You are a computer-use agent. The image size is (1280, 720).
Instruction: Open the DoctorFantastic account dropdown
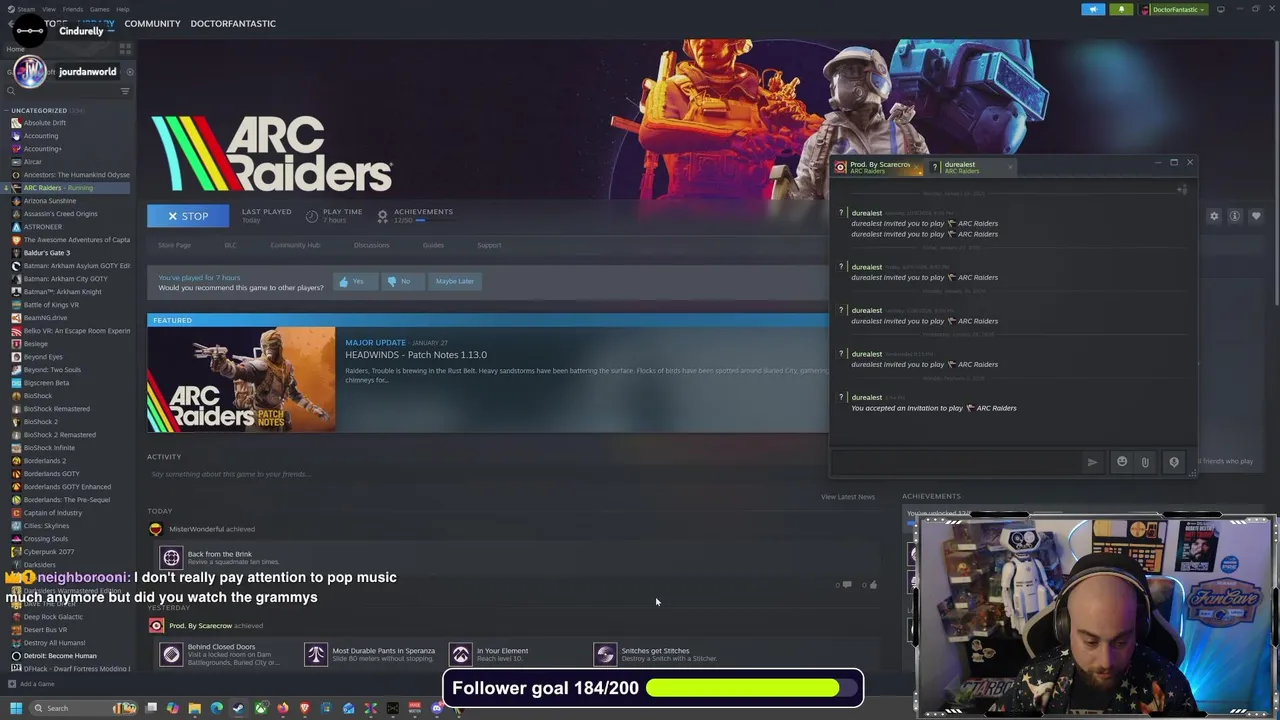click(1173, 9)
